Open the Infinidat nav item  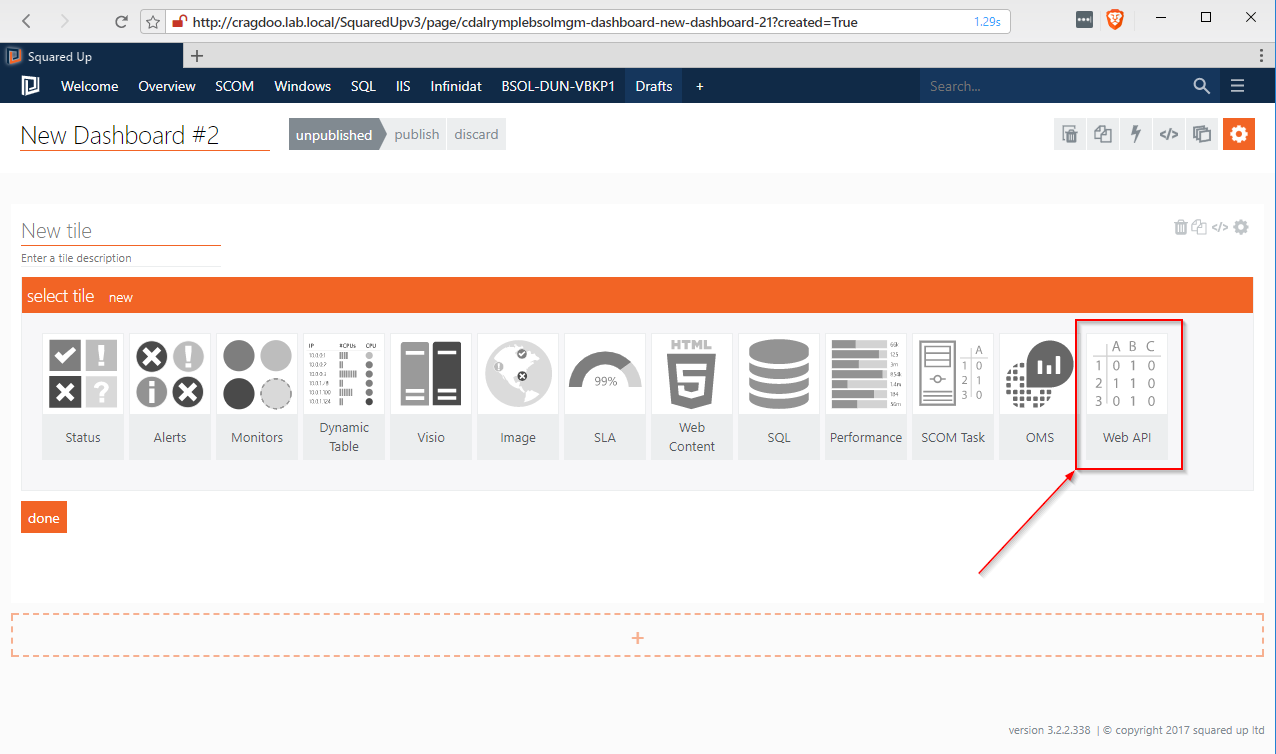457,86
